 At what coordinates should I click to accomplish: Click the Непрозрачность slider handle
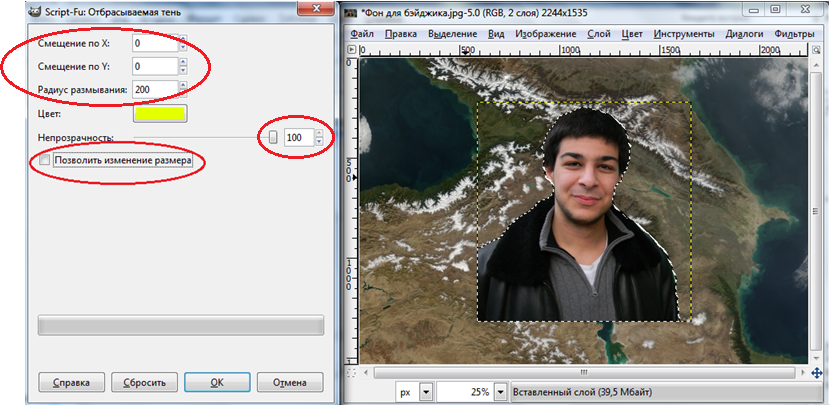(273, 137)
